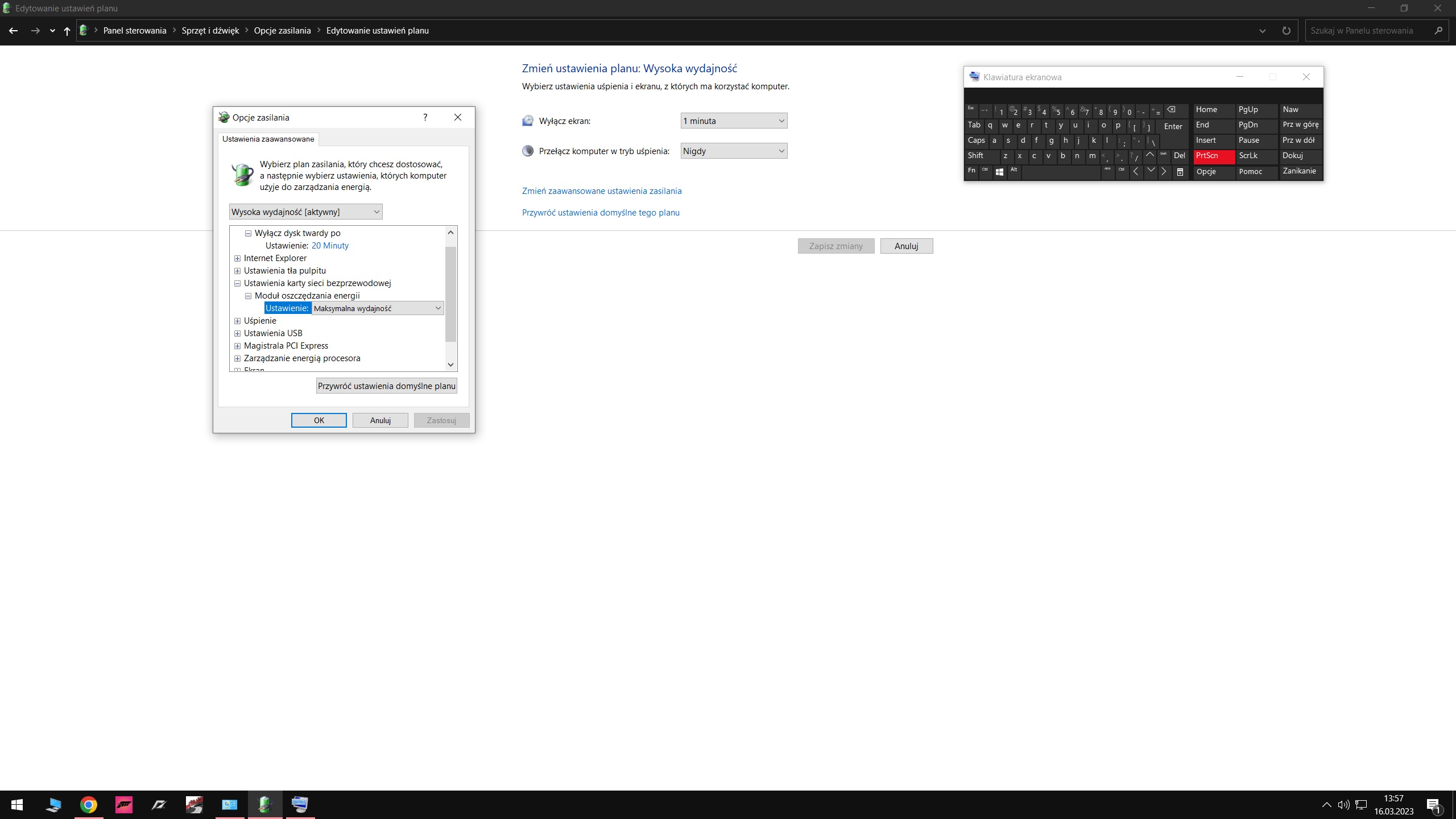The height and width of the screenshot is (819, 1456).
Task: Expand the Ustawienia USB tree node
Action: (x=237, y=333)
